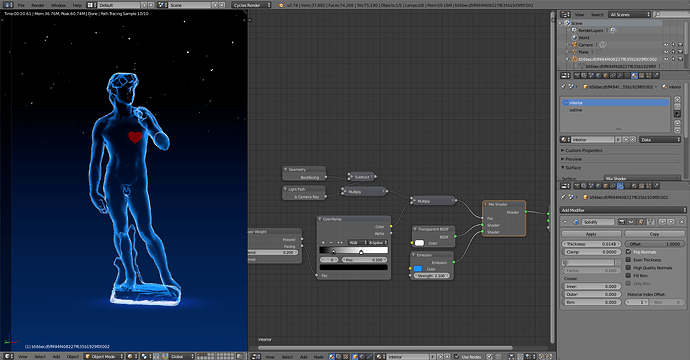Open the Cycles Render engine dropdown

[252, 5]
